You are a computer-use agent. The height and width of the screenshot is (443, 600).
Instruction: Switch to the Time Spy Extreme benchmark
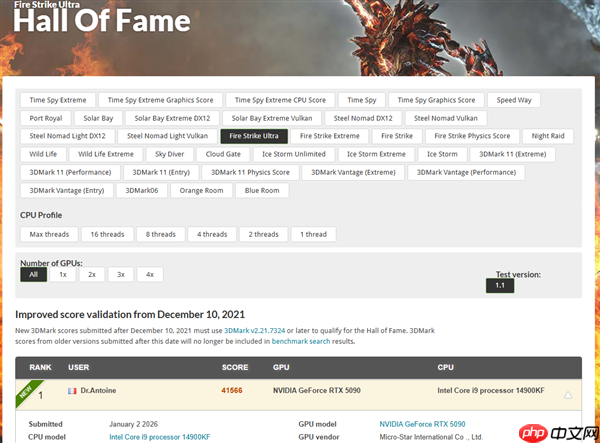(59, 100)
